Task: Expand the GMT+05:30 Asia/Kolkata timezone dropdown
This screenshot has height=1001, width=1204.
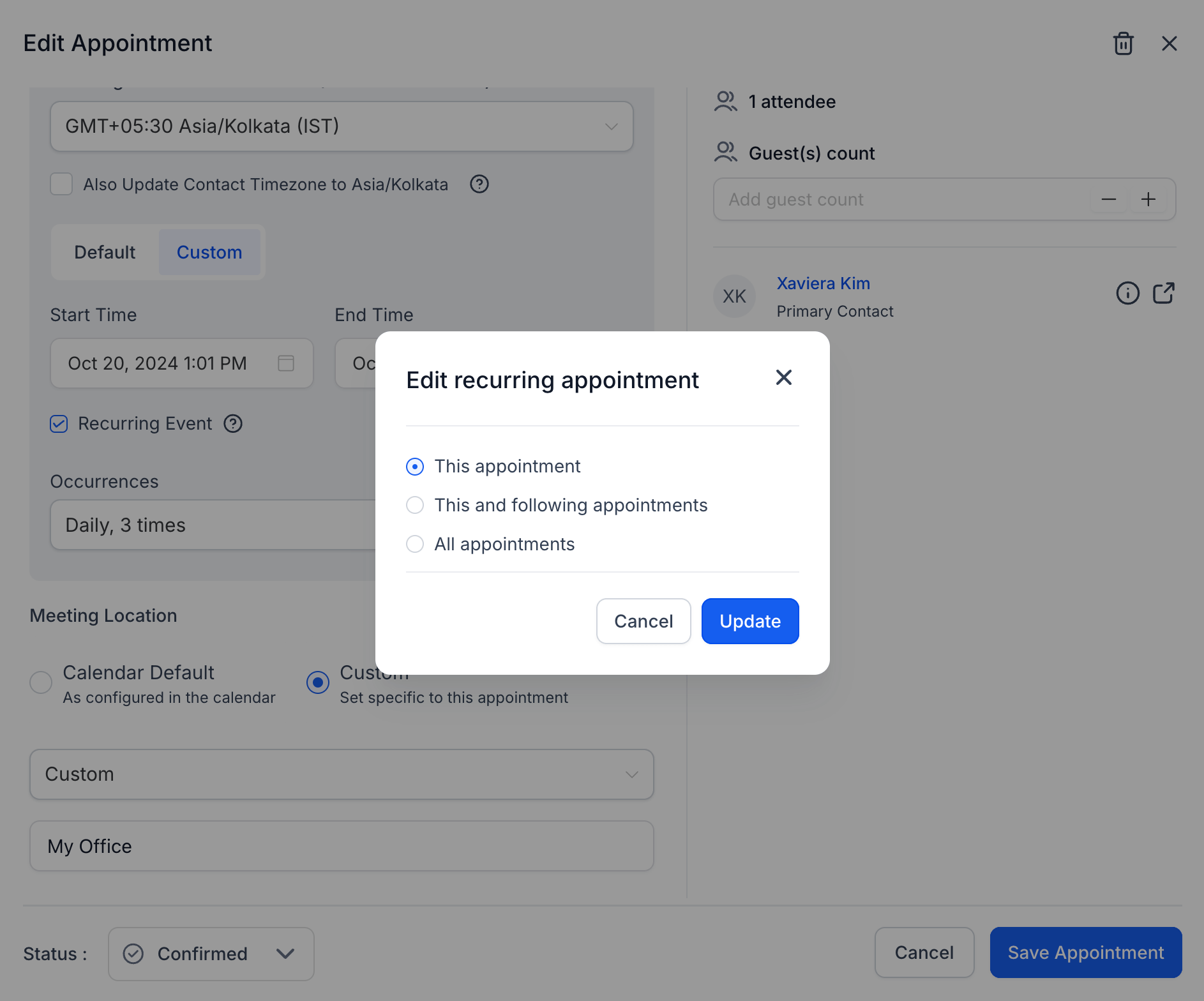Action: 342,126
